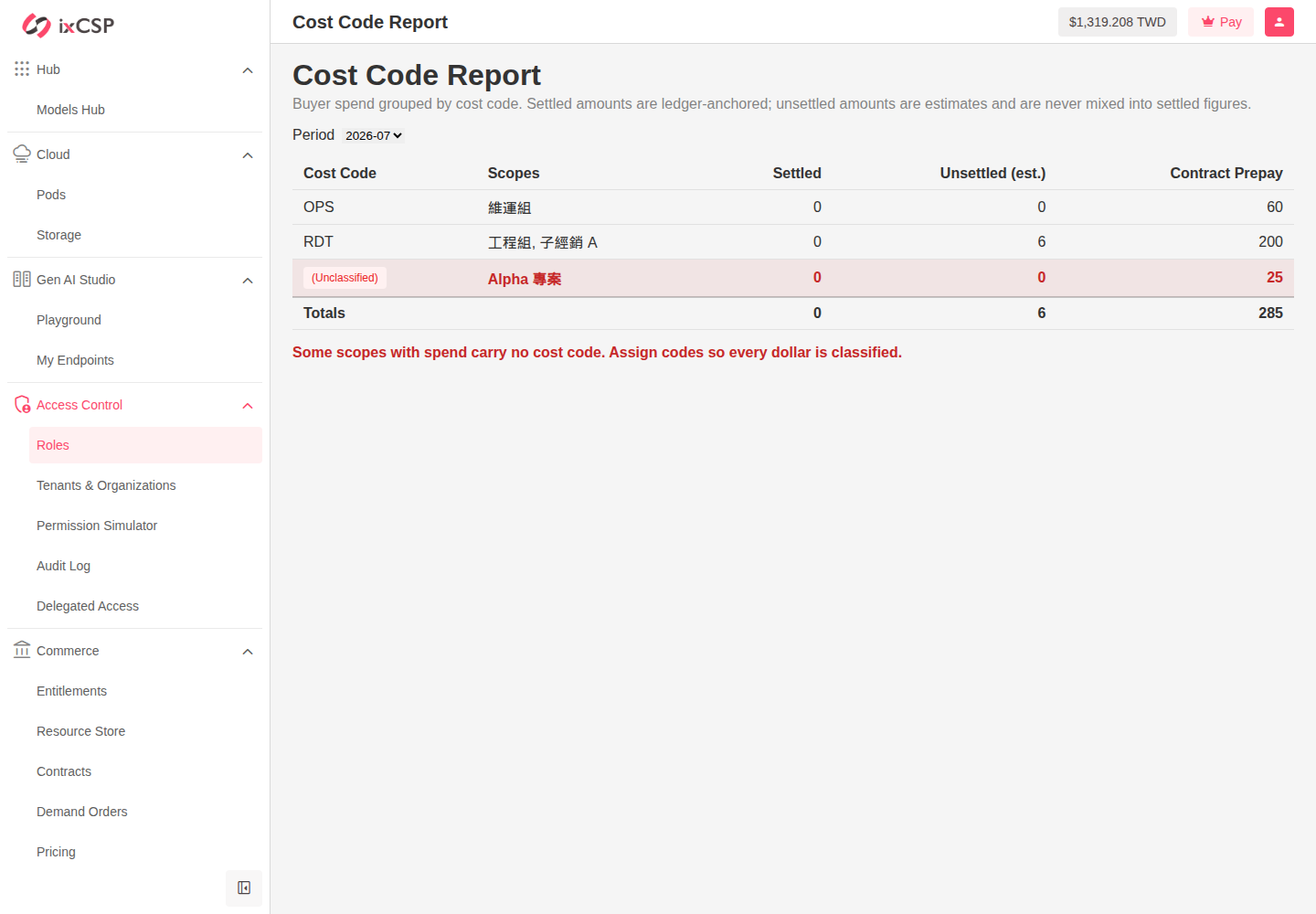Click the 維運組 scope cell
This screenshot has width=1316, height=914.
coord(509,207)
